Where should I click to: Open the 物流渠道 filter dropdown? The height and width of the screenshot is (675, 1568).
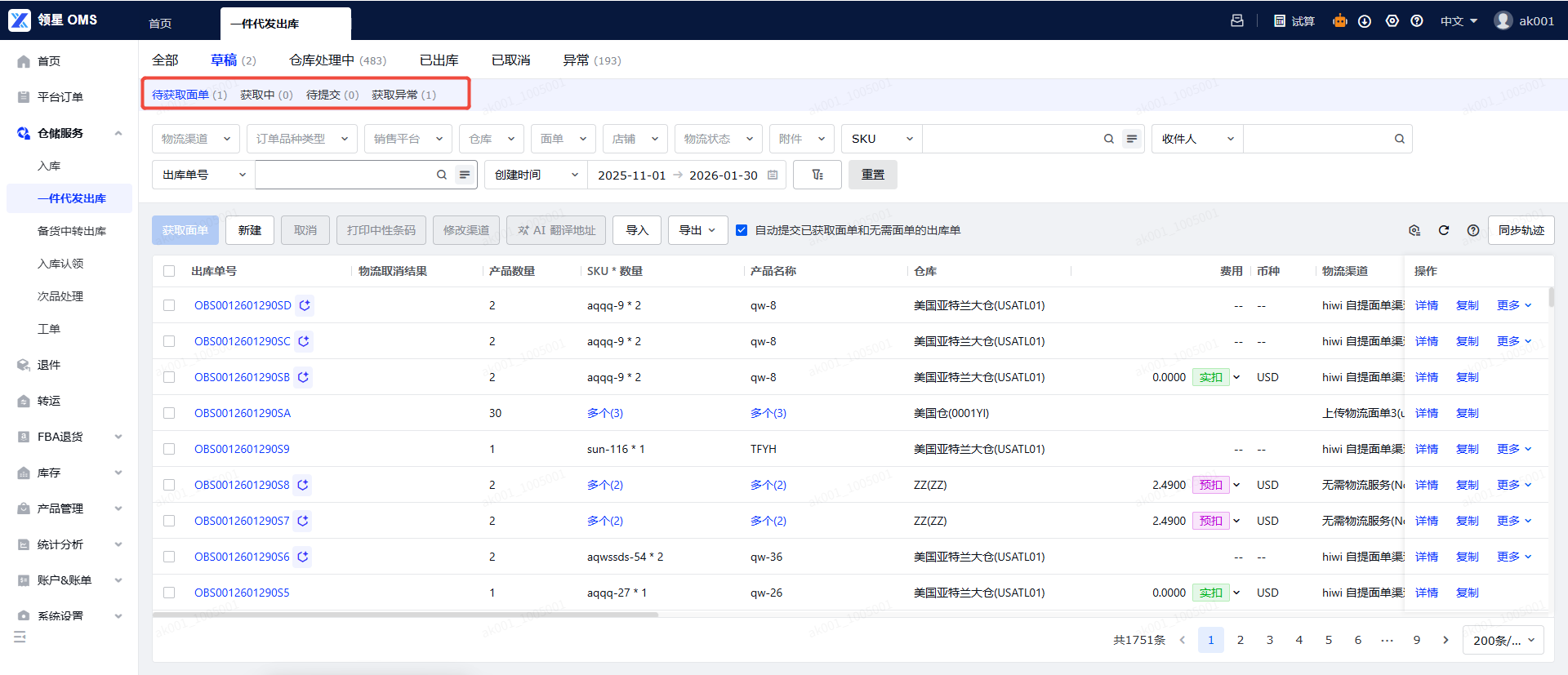pos(196,139)
